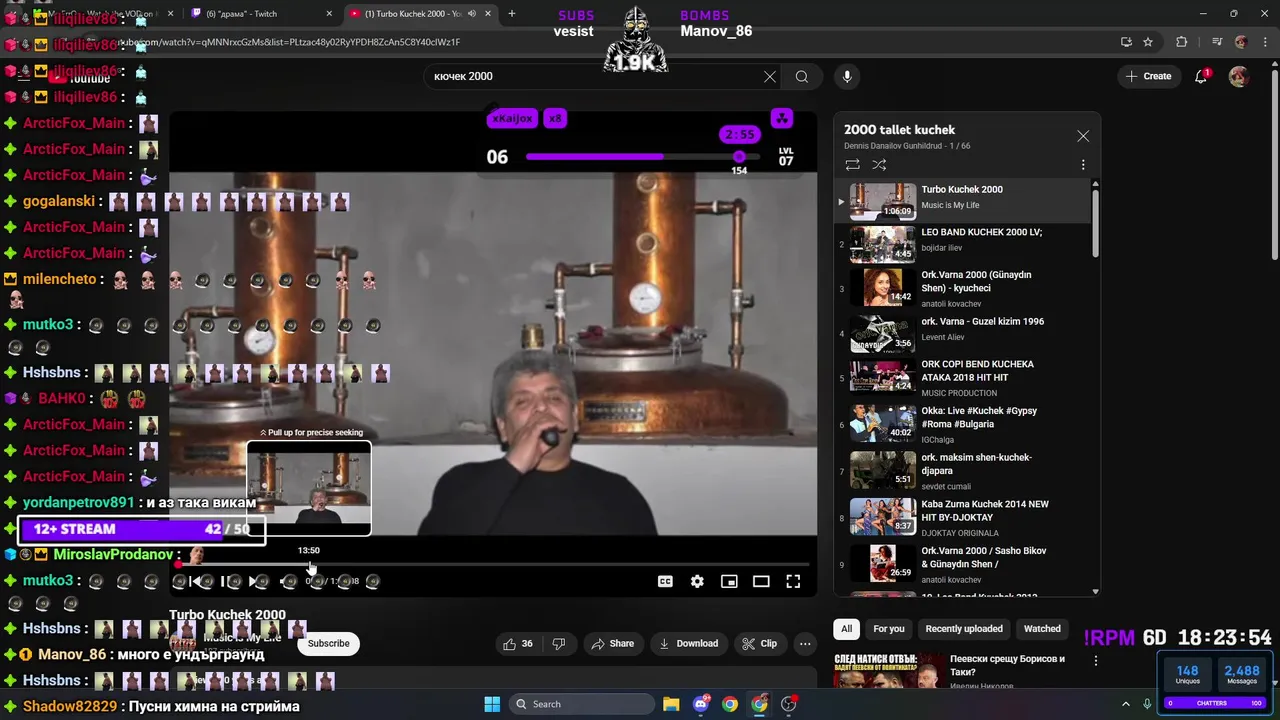1280x720 pixels.
Task: Click Create button in YouTube header
Action: click(x=1148, y=76)
